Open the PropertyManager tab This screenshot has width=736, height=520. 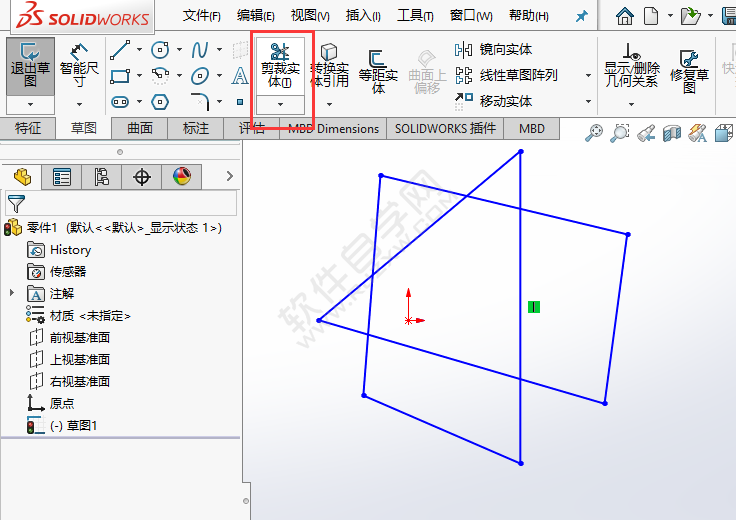(x=61, y=177)
